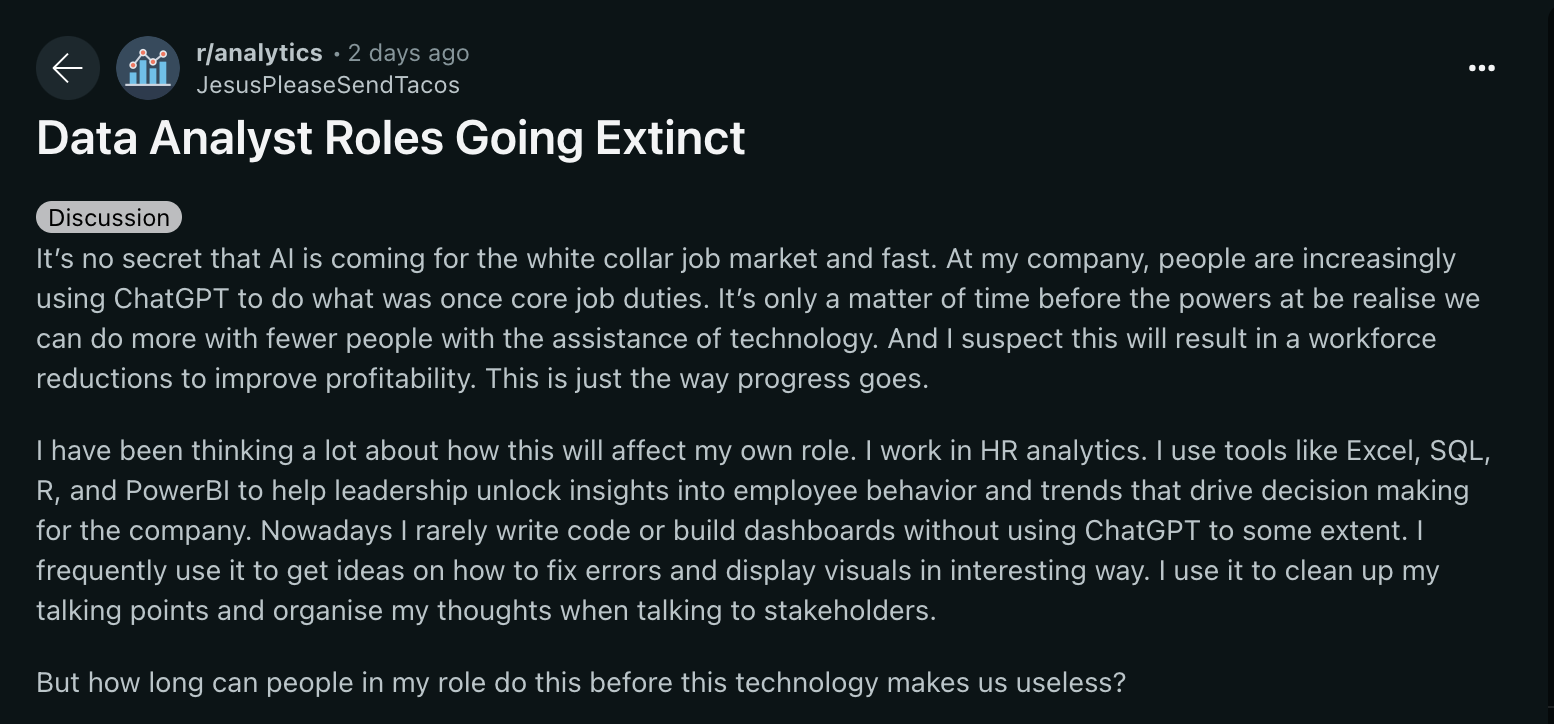
Task: Click the bold r/analytics menu label
Action: [259, 52]
